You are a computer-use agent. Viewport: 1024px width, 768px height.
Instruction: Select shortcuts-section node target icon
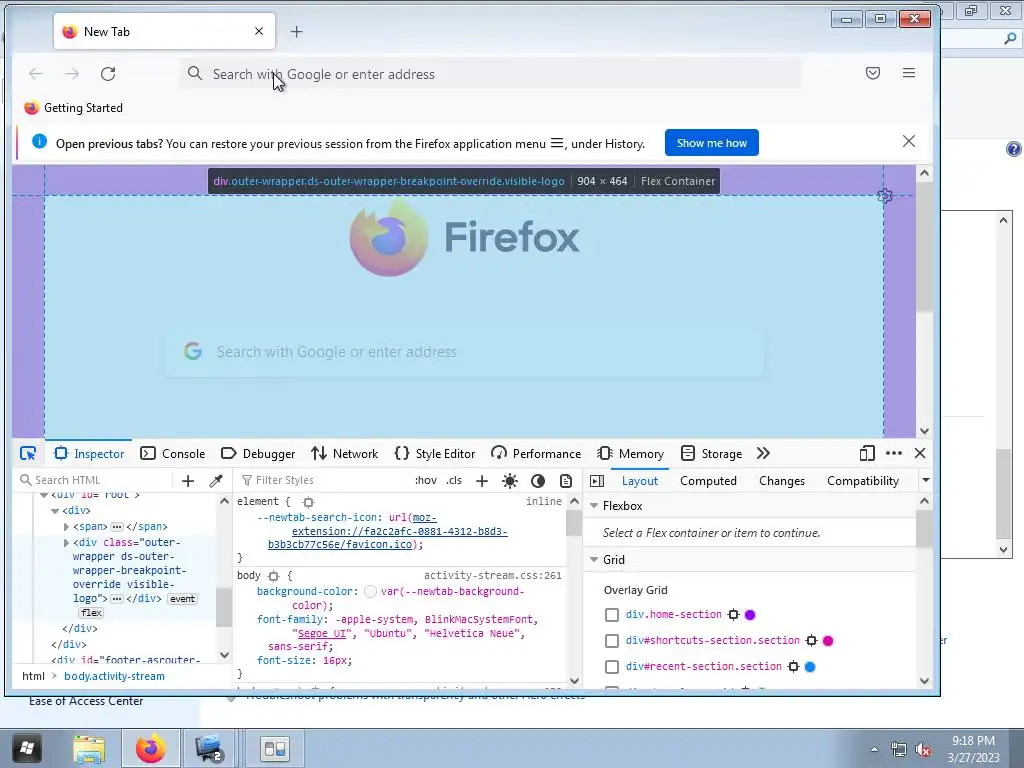pos(811,641)
